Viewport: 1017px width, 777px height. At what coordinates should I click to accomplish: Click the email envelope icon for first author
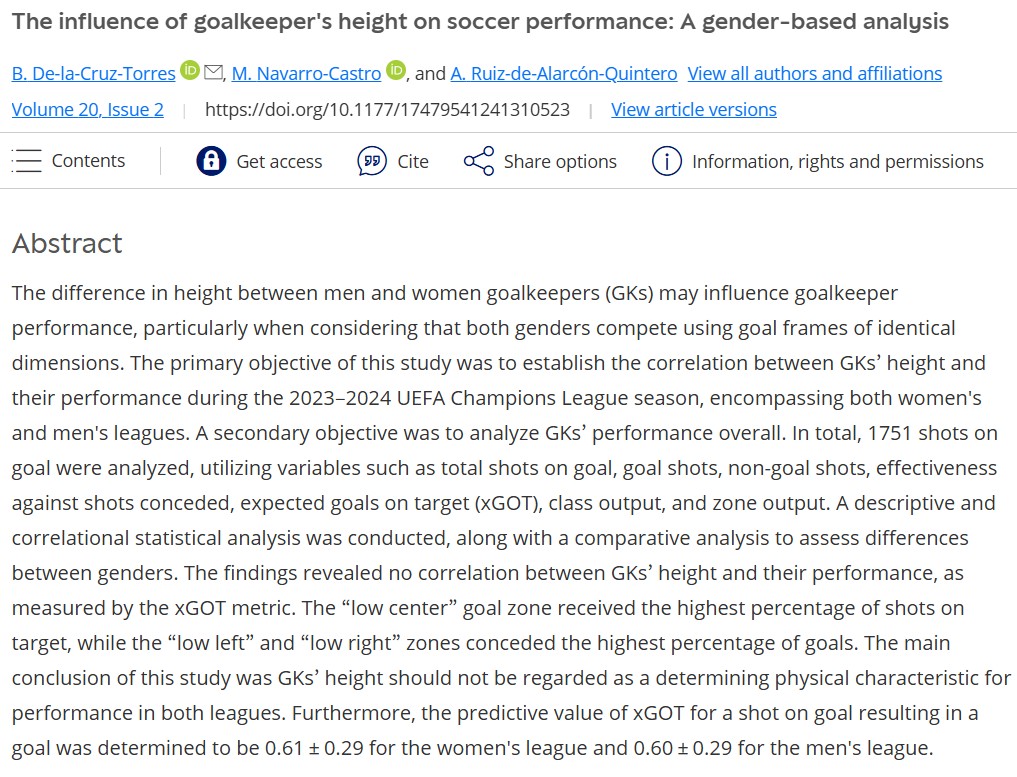[x=213, y=72]
